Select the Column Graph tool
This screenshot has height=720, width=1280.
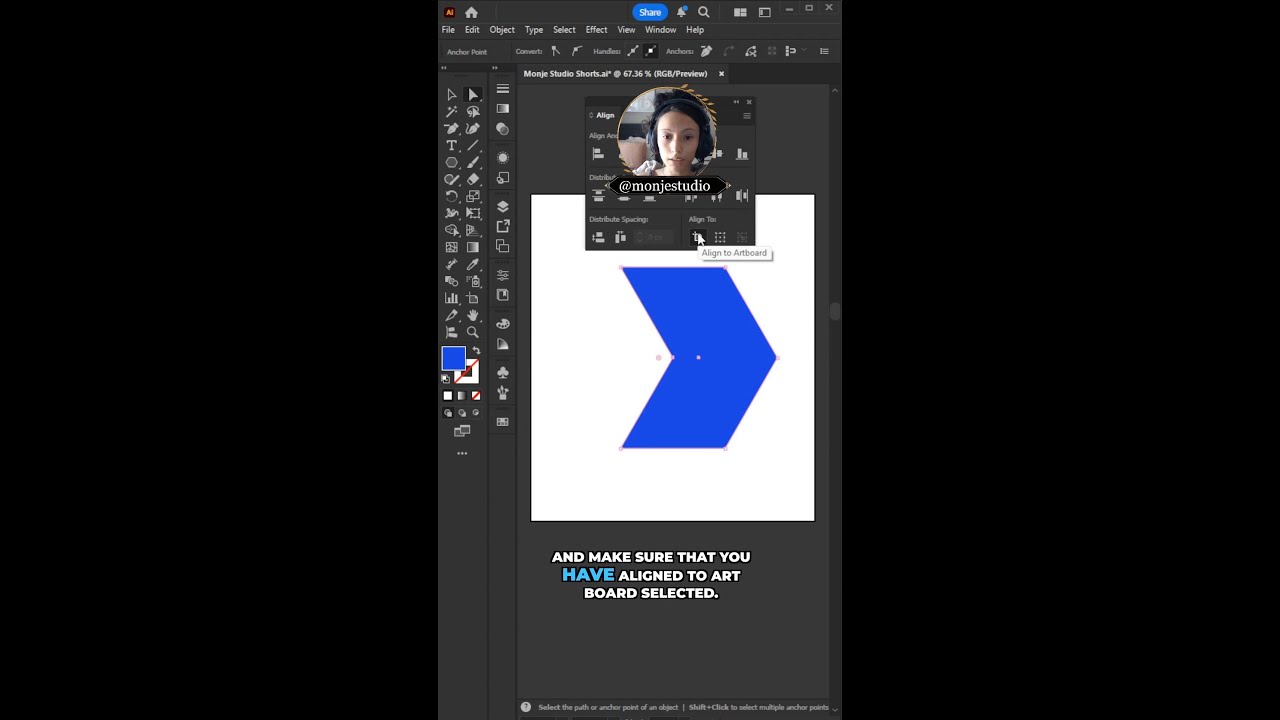pos(451,298)
